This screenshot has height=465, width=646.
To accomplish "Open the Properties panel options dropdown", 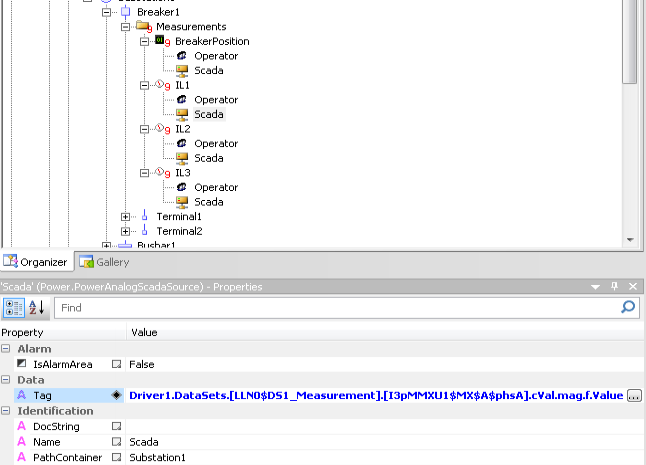I will 595,287.
